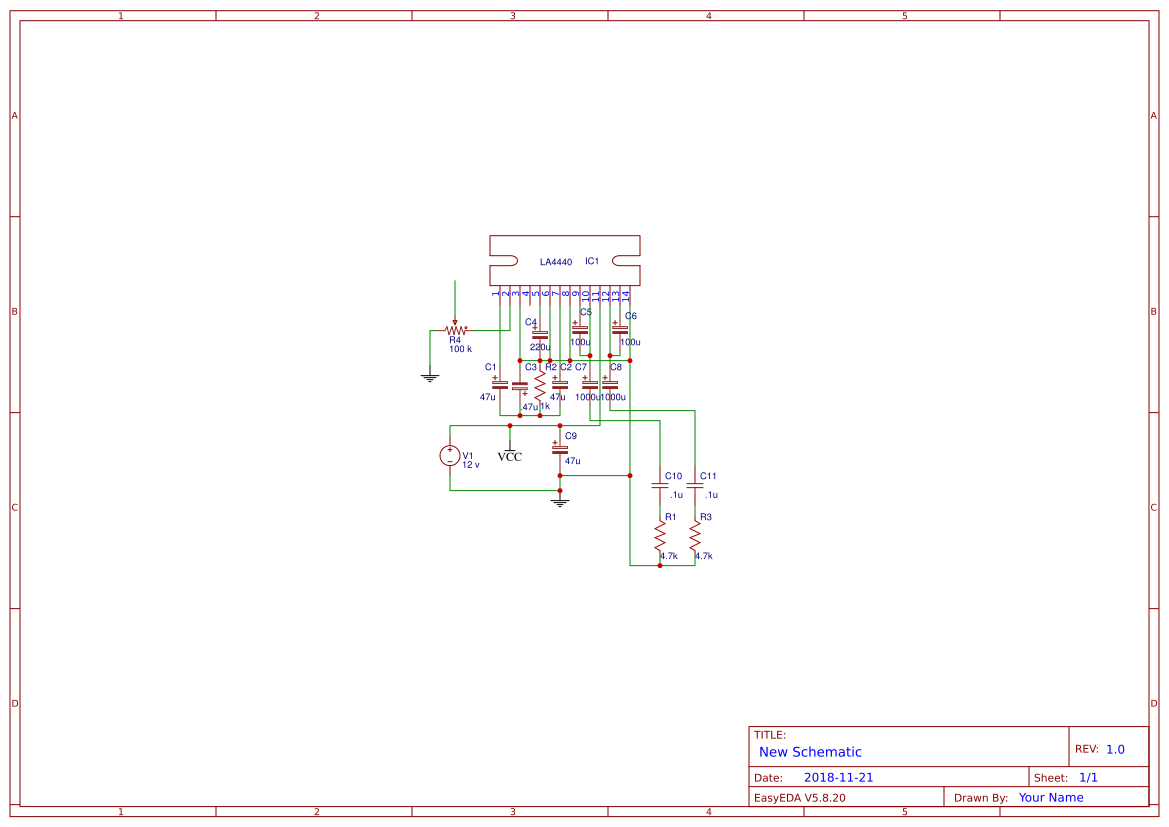Screen dimensions: 1169x827
Task: Click the C7 1000u capacitor
Action: (589, 385)
